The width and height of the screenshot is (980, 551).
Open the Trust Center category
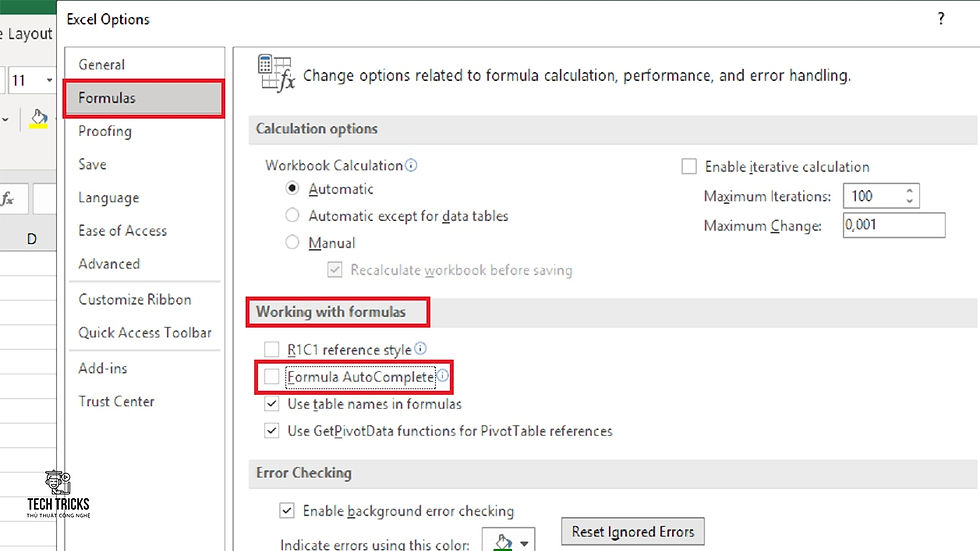pos(144,401)
